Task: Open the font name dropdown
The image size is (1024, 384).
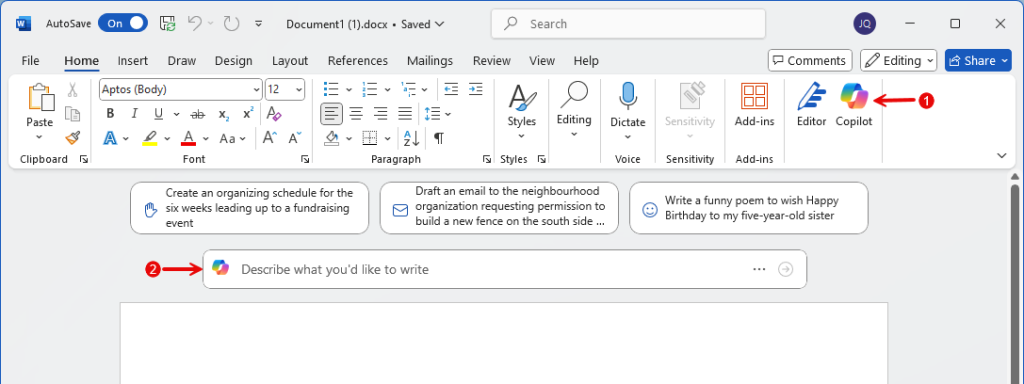Action: tap(256, 89)
